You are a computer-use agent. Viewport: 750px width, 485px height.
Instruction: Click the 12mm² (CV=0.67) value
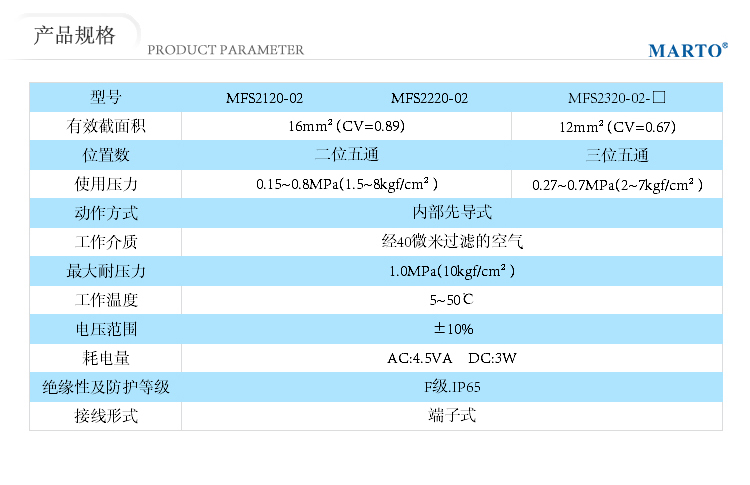click(x=617, y=127)
